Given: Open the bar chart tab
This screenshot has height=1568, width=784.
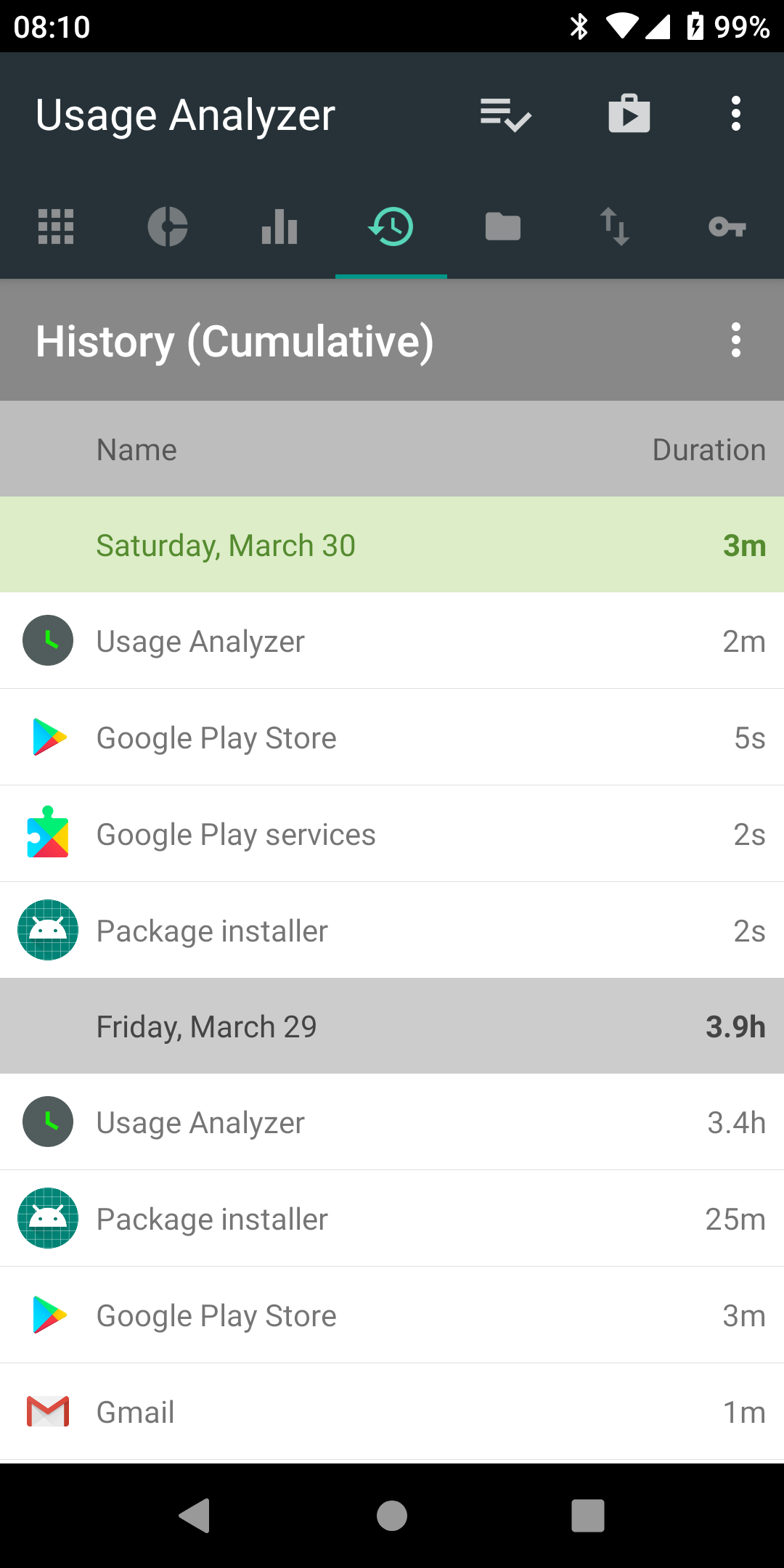Looking at the screenshot, I should click(x=279, y=227).
